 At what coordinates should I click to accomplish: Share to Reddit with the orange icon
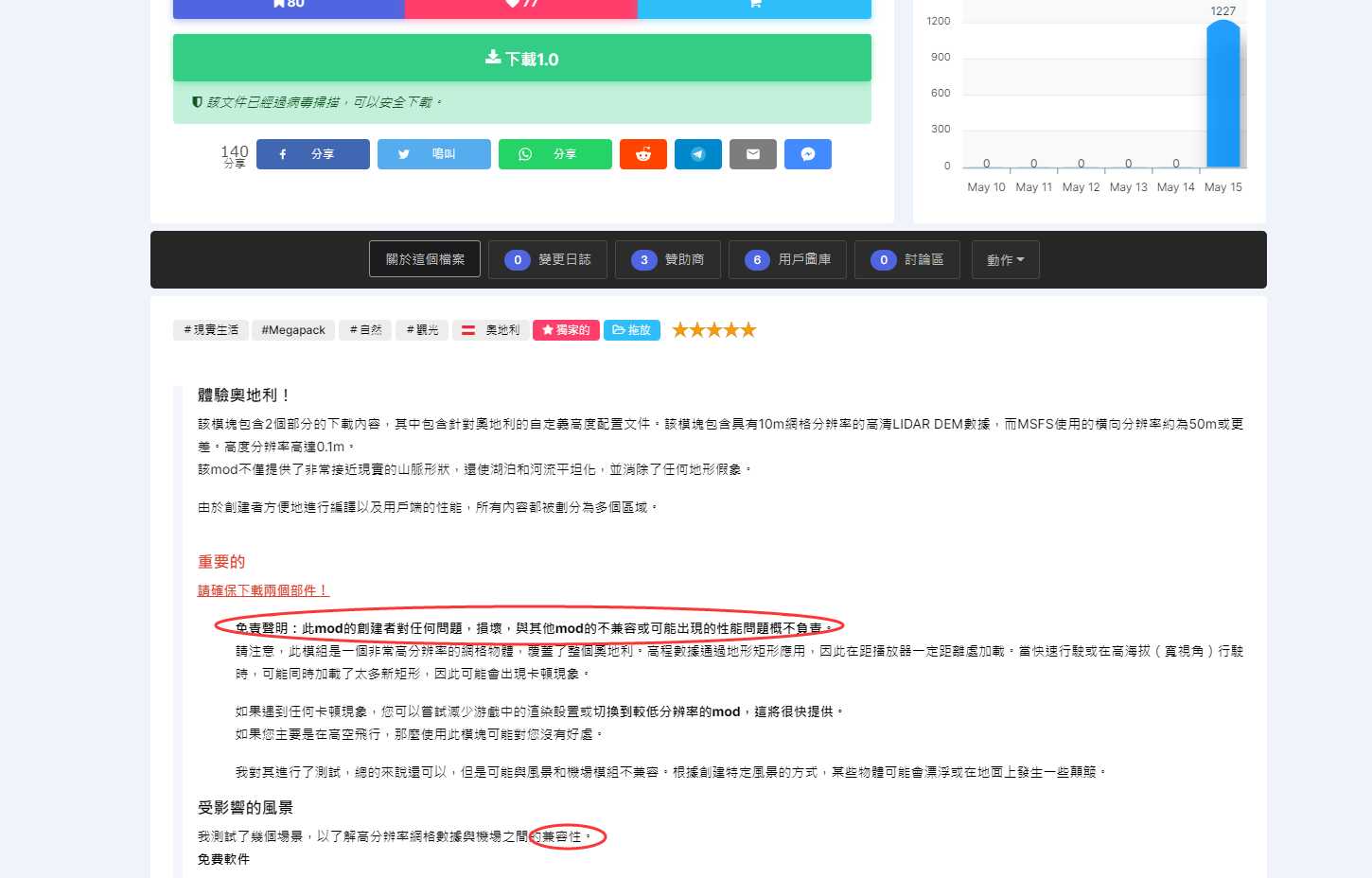(x=643, y=154)
